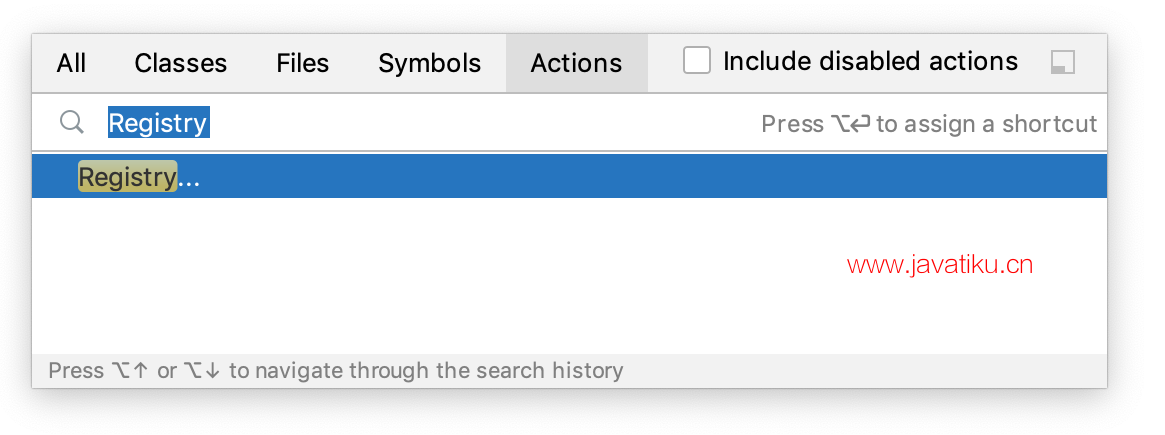The height and width of the screenshot is (435, 1165).
Task: Click the open in tool window icon
Action: [x=1063, y=62]
